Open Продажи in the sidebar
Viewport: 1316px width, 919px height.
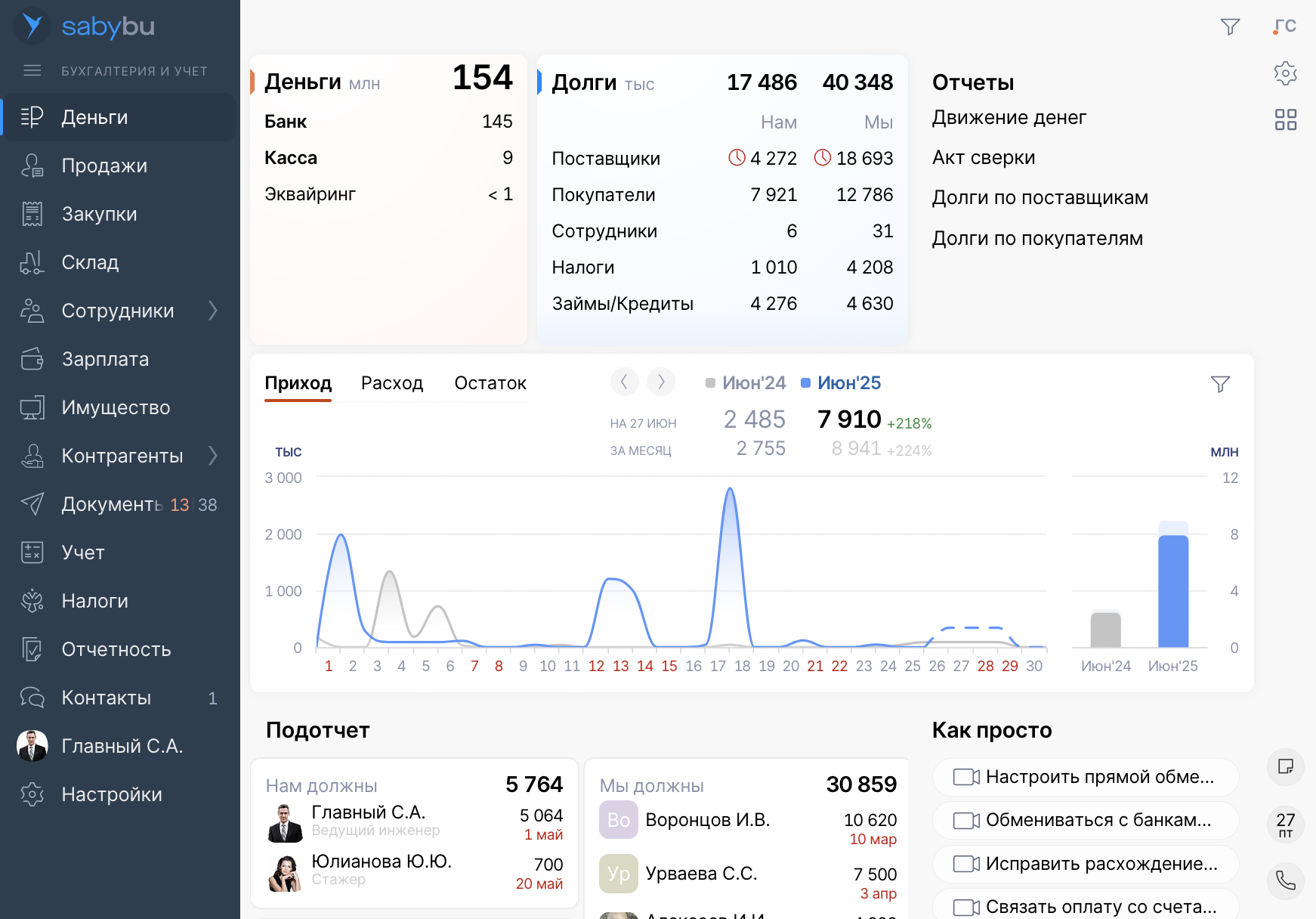pos(104,166)
